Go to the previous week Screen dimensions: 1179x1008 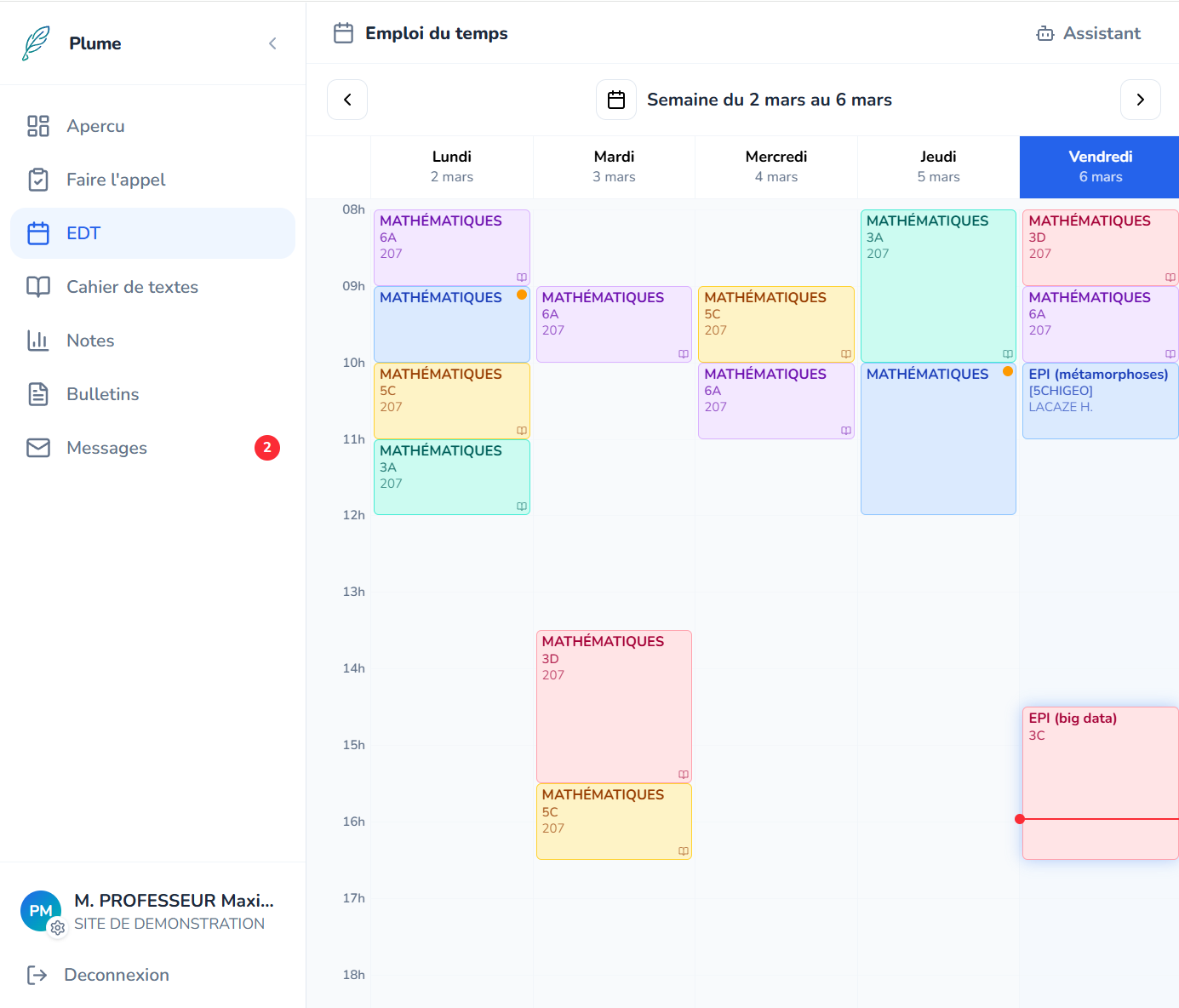[x=347, y=100]
